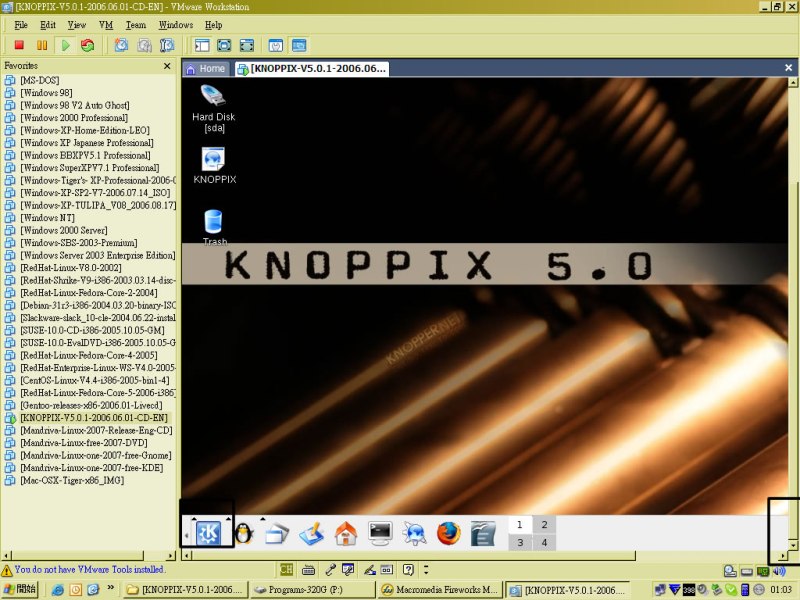Select [MS-DOS] in Favorites

pos(40,80)
